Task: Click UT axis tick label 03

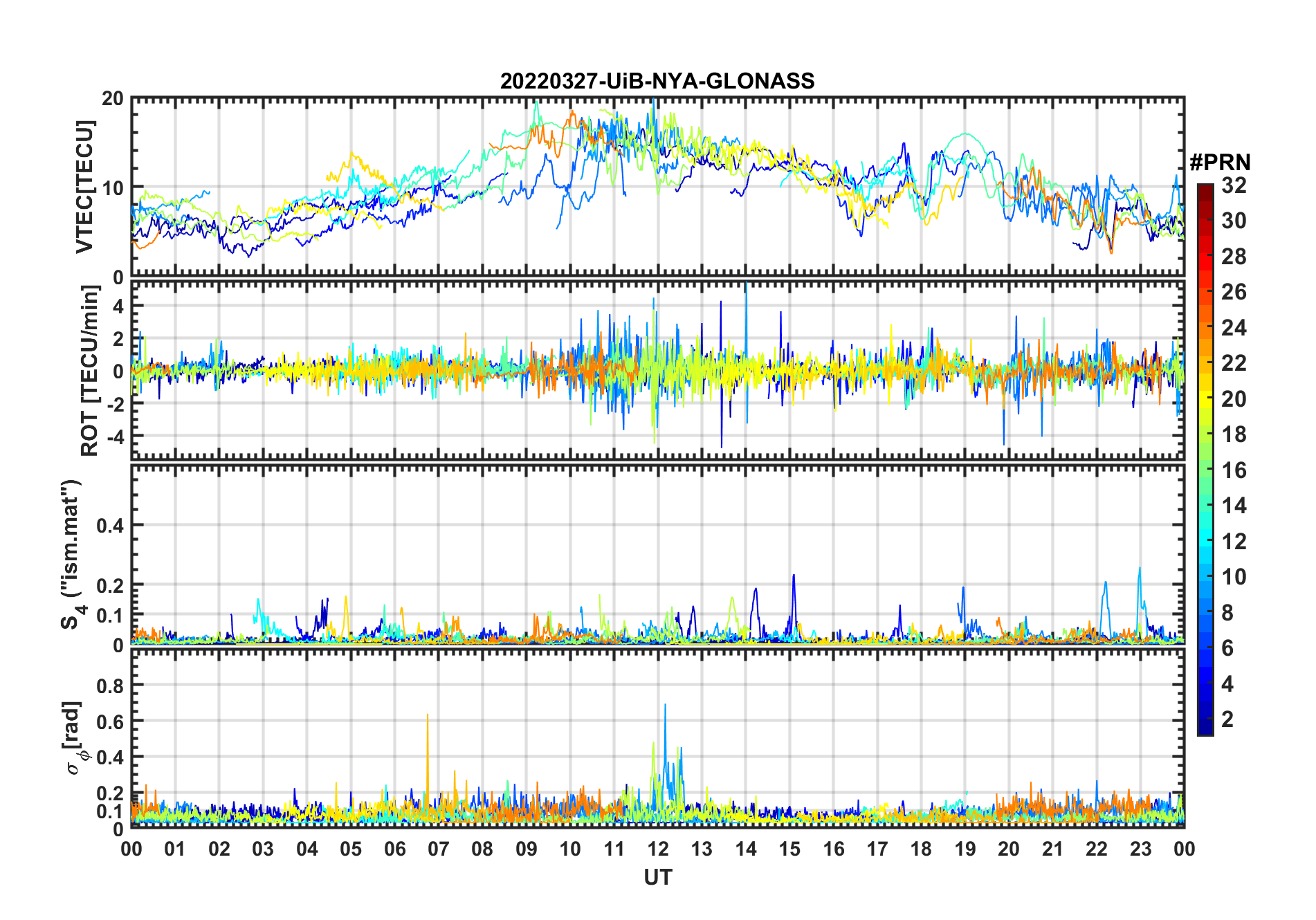Action: 263,849
